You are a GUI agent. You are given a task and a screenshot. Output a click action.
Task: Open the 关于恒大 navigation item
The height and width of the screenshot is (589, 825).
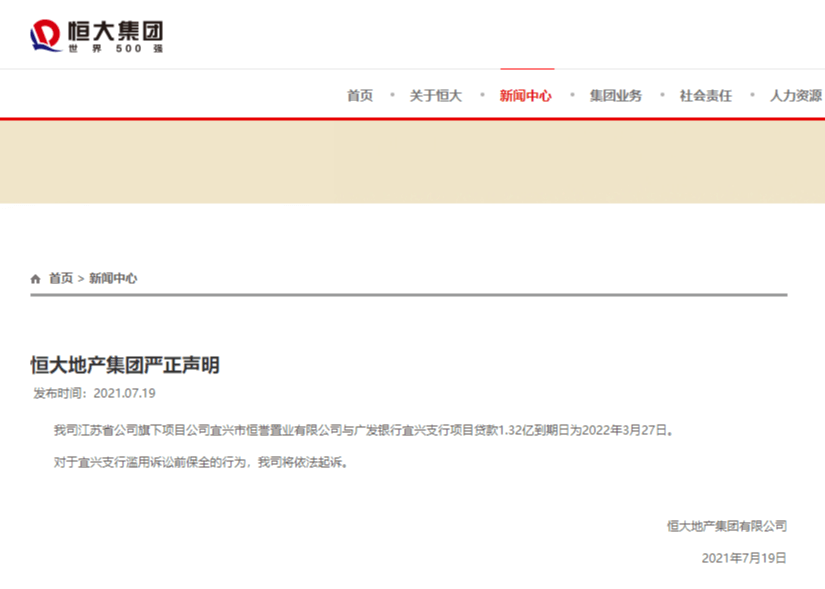436,95
